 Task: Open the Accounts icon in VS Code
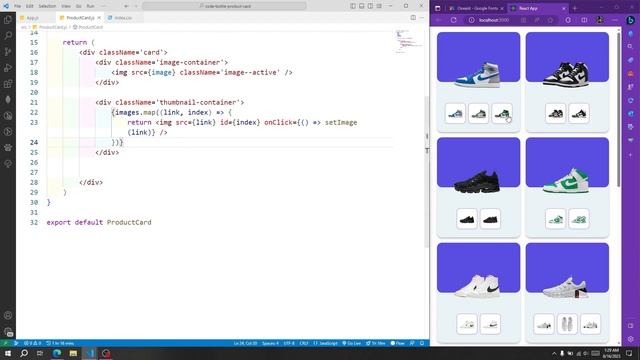[8, 316]
